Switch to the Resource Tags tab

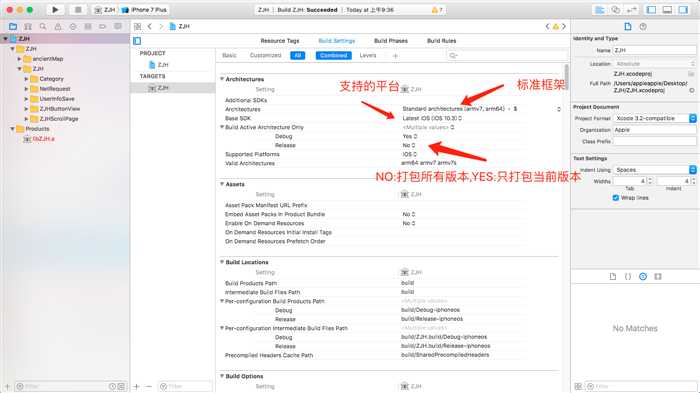click(x=280, y=41)
